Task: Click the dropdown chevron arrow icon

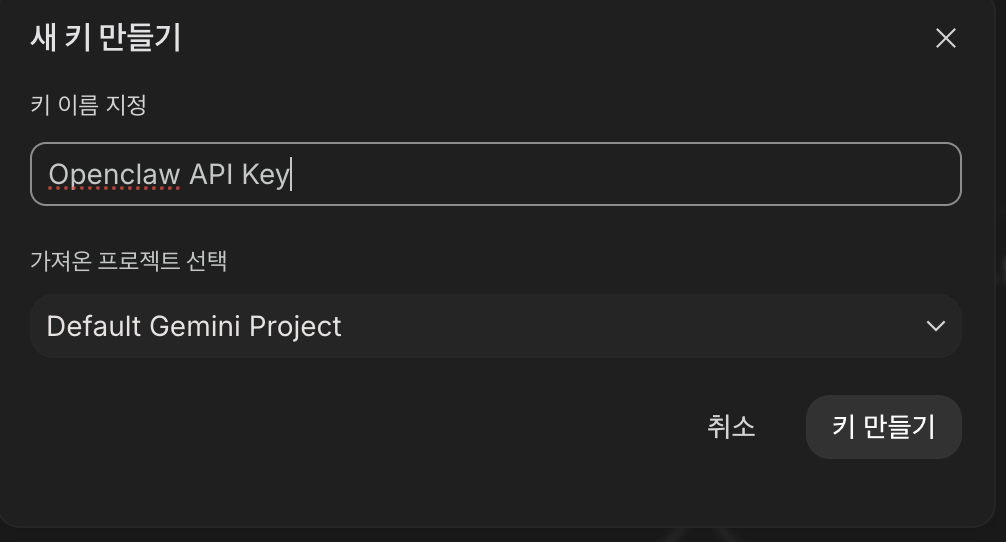Action: pos(935,326)
